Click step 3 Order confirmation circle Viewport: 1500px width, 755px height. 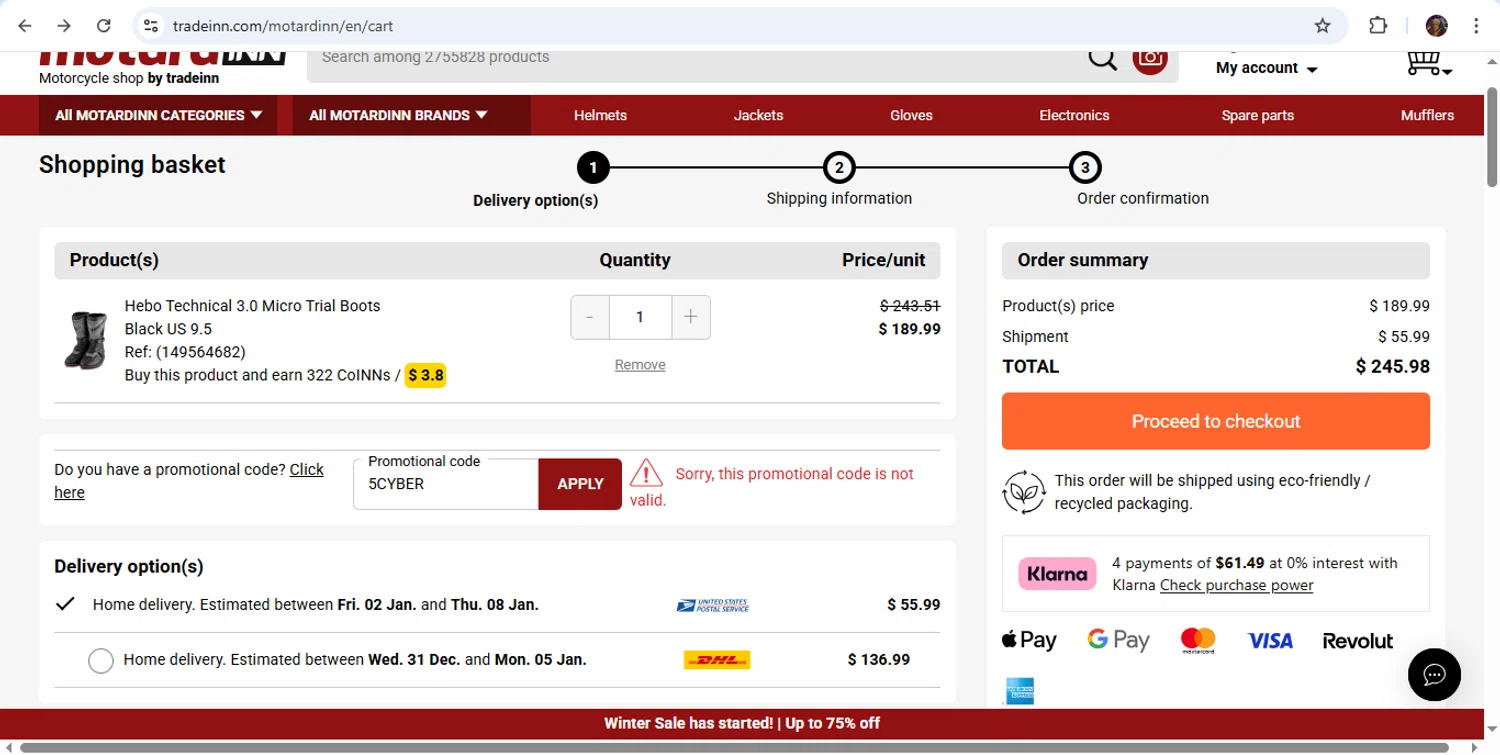[1085, 167]
